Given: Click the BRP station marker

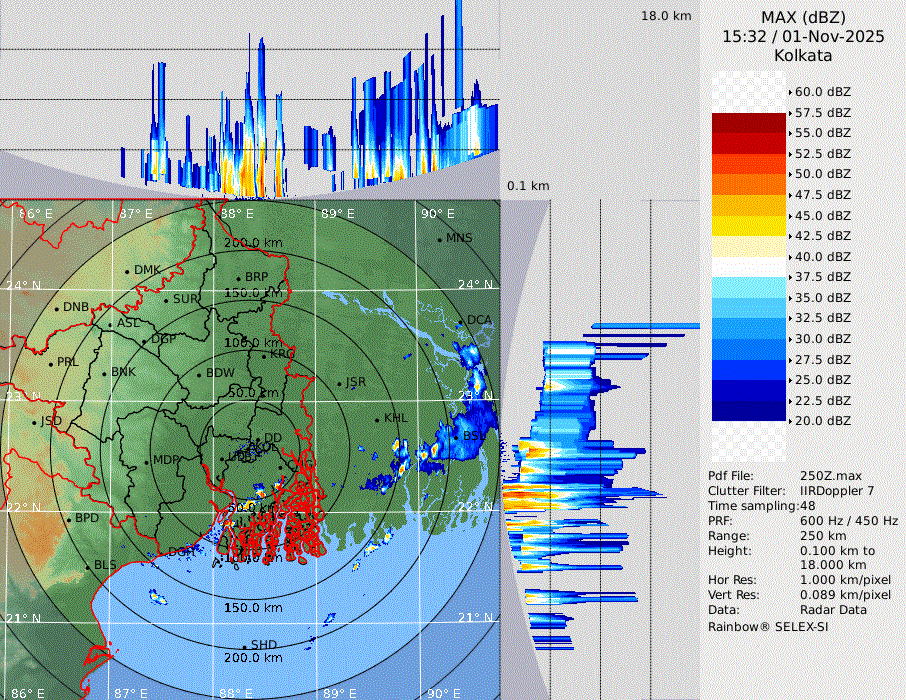Looking at the screenshot, I should point(239,278).
